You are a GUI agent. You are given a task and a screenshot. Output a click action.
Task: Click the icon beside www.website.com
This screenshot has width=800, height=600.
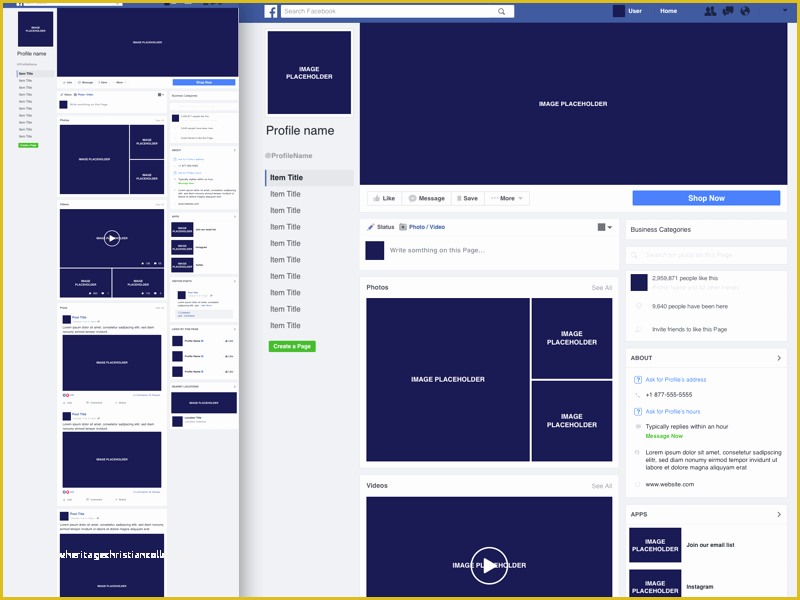[x=637, y=485]
